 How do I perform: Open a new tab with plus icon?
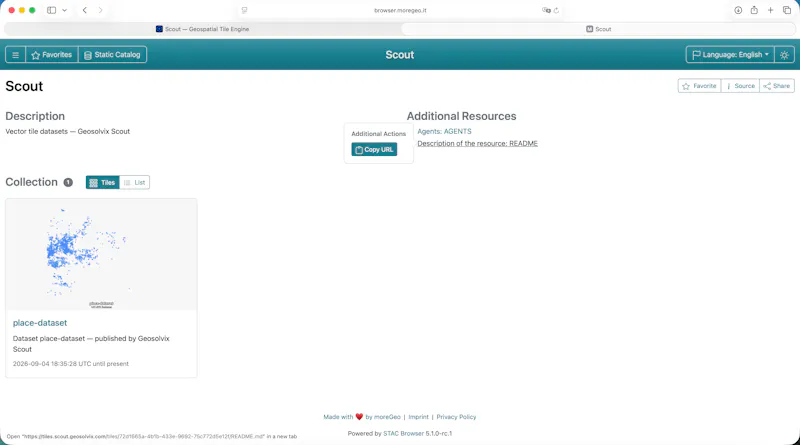[x=770, y=10]
